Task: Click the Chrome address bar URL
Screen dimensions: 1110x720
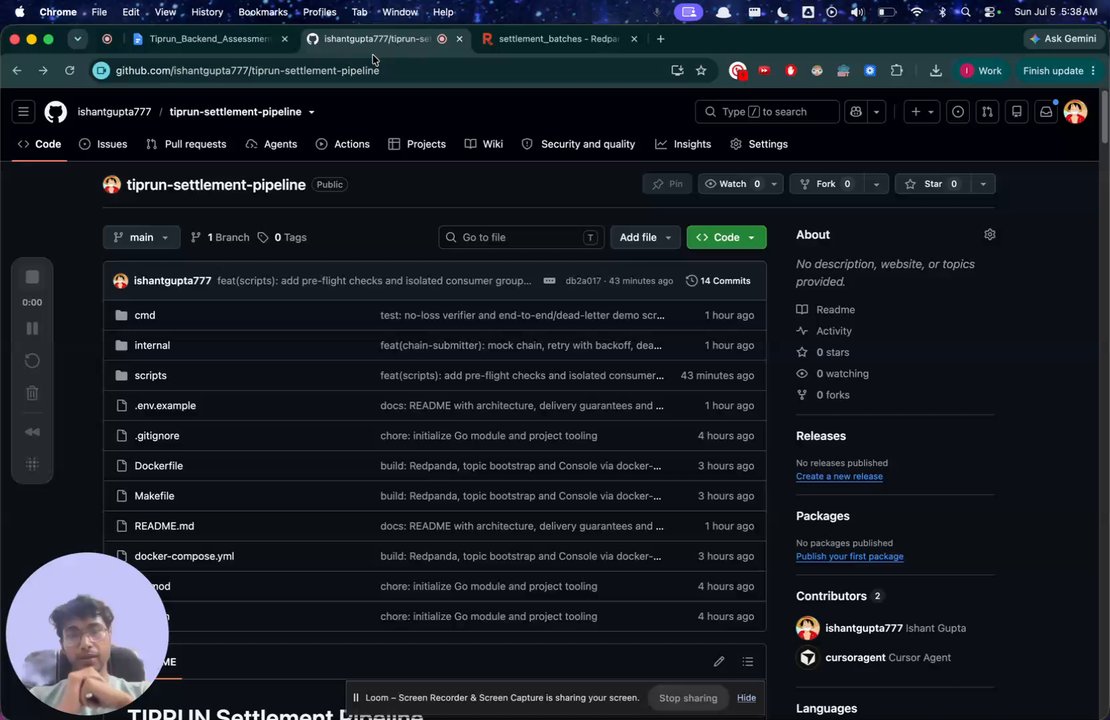Action: click(x=247, y=71)
